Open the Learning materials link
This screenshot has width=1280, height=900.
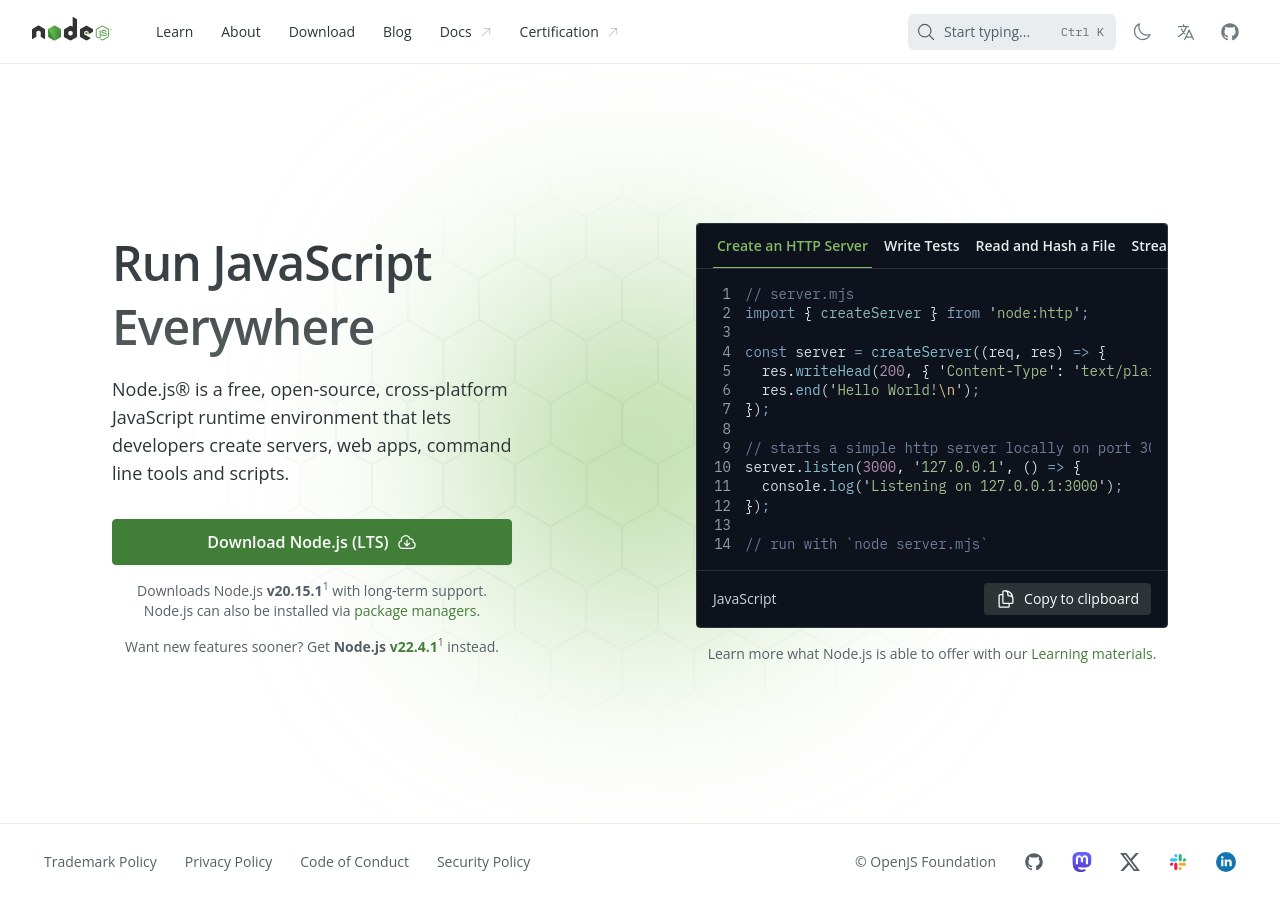[1091, 654]
